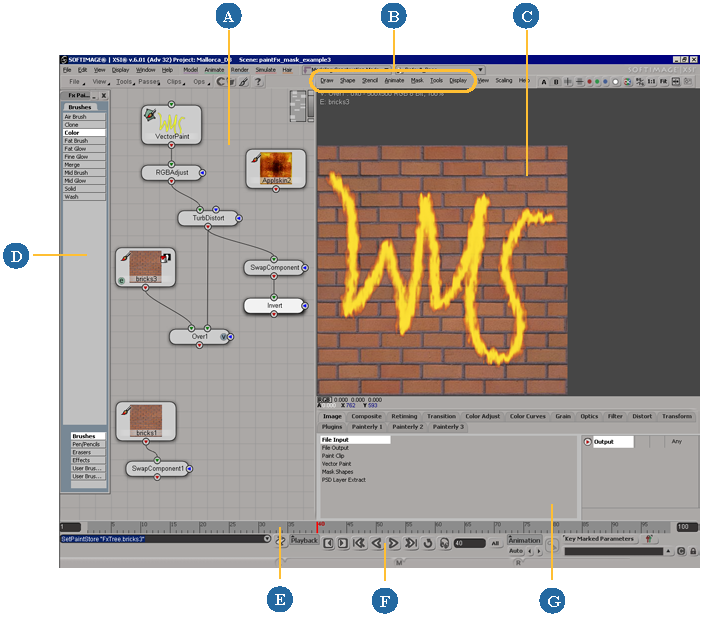Open the FxTree Passes dropdown menu
The height and width of the screenshot is (617, 703).
(x=149, y=82)
